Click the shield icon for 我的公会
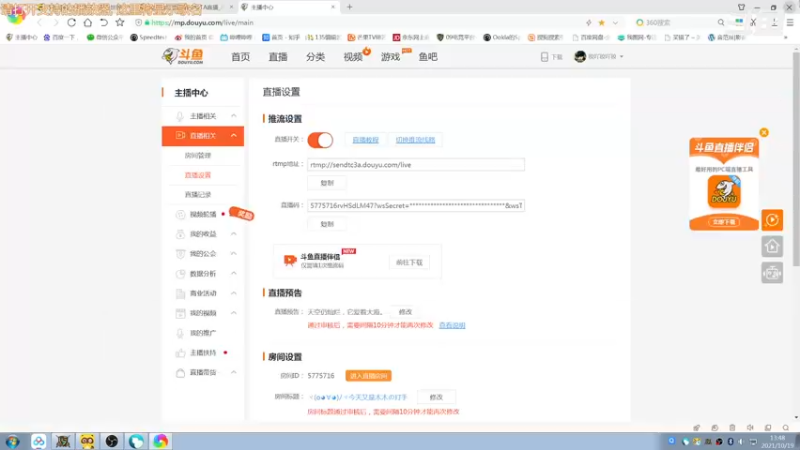 click(180, 254)
